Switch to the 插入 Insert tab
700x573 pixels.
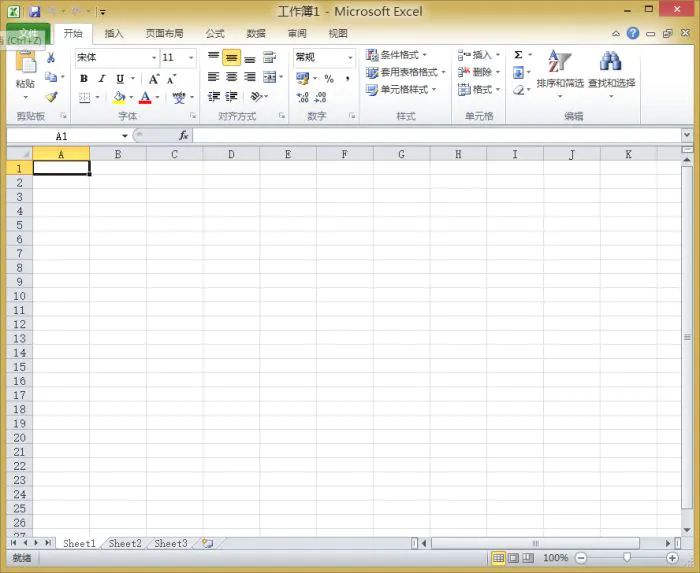(x=114, y=33)
